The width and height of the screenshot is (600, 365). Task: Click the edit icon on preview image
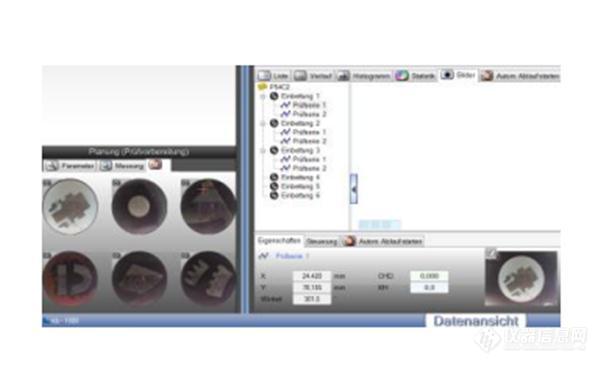click(491, 253)
